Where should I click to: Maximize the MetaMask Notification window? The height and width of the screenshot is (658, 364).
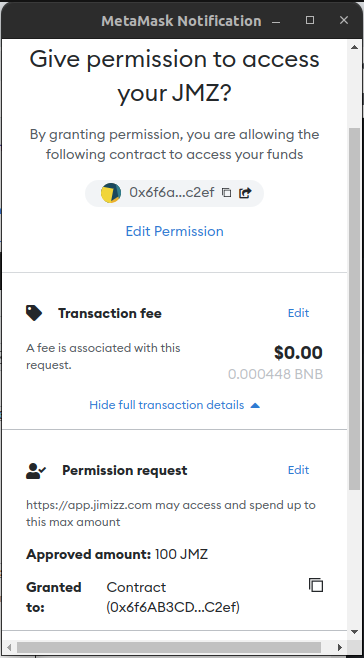coord(310,20)
